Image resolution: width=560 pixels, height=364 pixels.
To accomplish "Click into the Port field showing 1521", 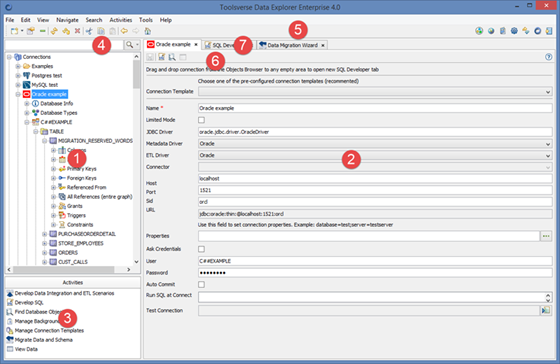I will point(375,190).
